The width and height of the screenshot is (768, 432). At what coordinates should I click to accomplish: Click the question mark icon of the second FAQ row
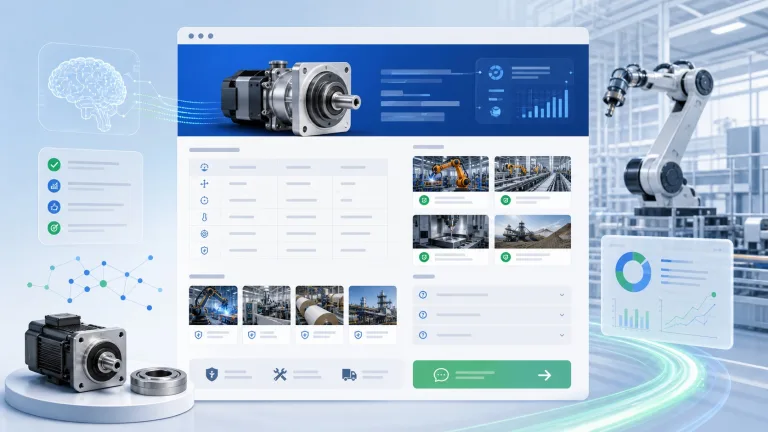pyautogui.click(x=423, y=315)
